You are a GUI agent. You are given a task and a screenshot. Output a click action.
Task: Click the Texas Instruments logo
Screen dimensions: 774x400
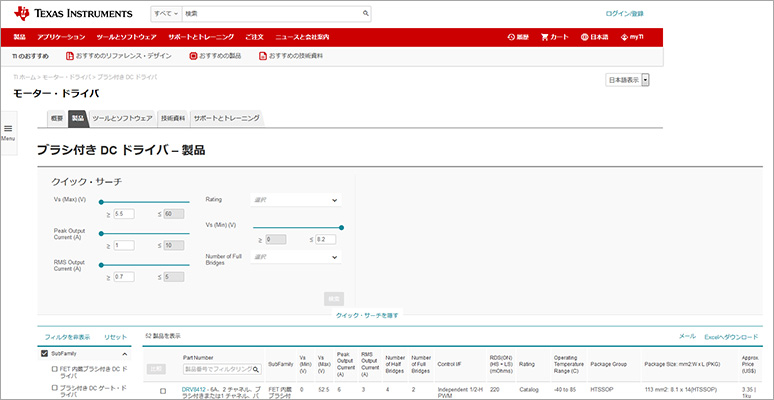click(73, 13)
